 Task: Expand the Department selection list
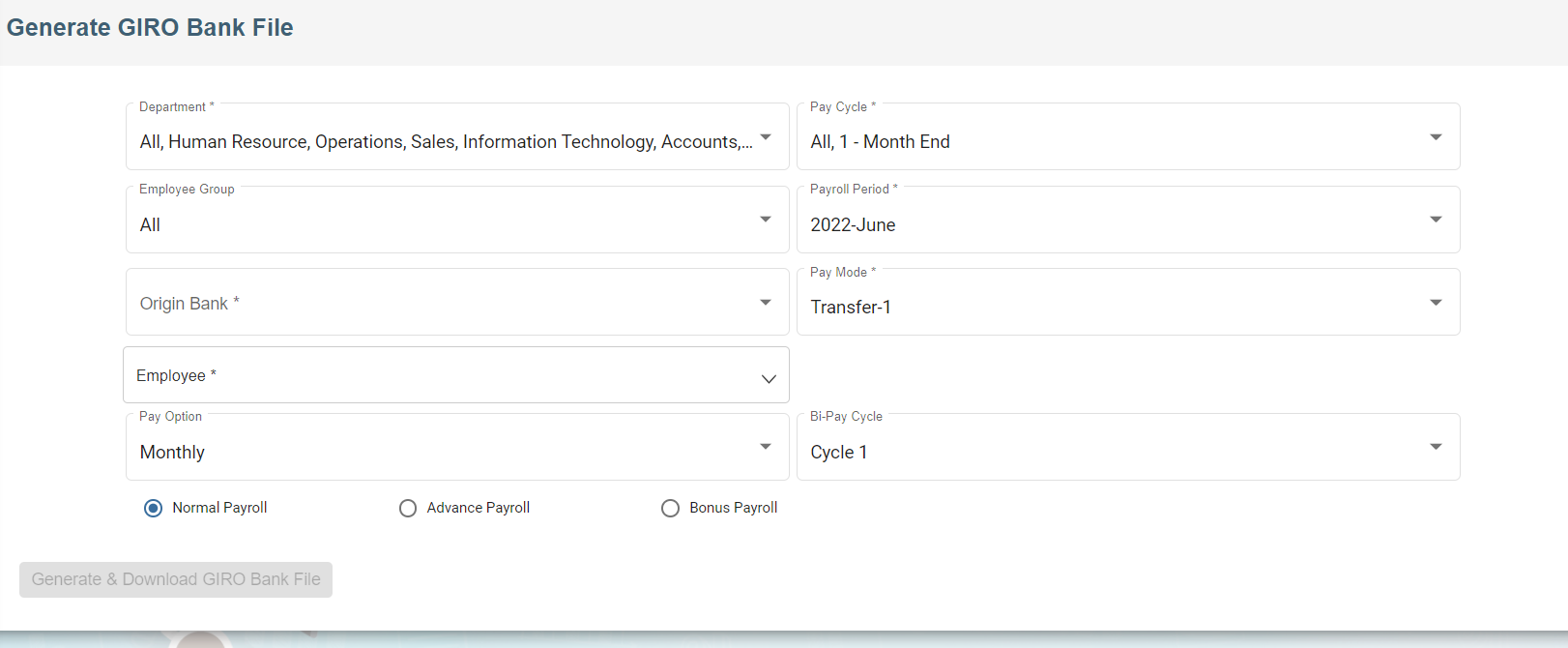[445, 142]
